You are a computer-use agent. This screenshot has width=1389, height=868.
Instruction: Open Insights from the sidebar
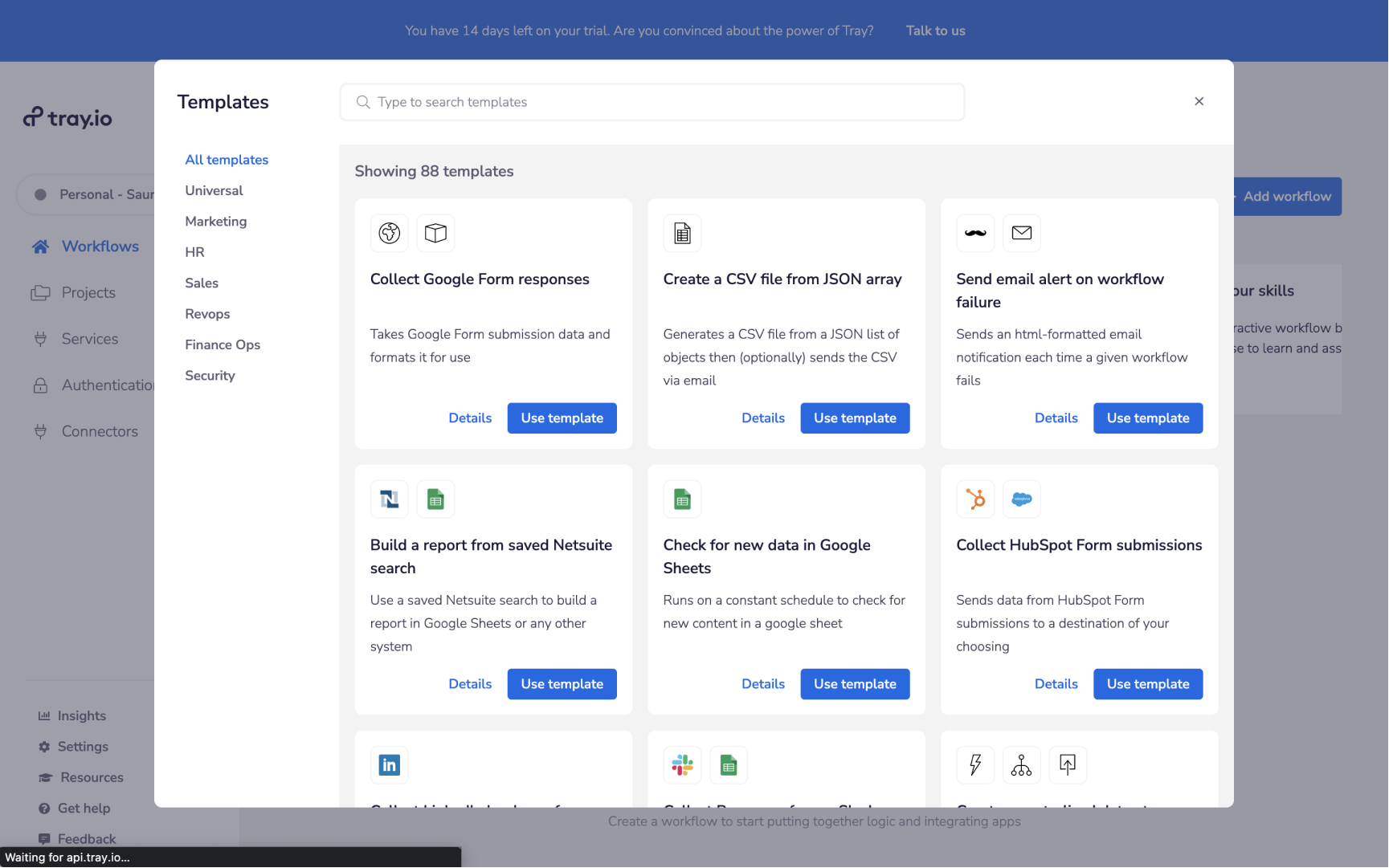click(81, 715)
